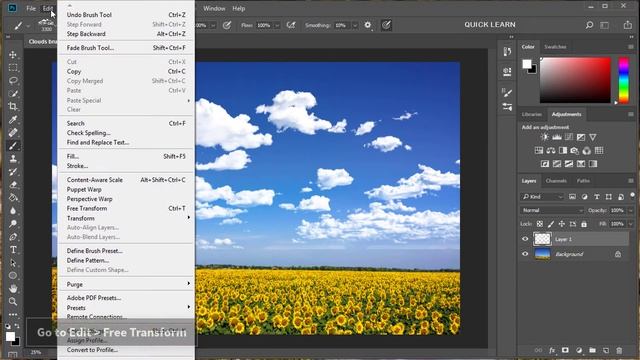
Task: Open the File menu
Action: (31, 8)
